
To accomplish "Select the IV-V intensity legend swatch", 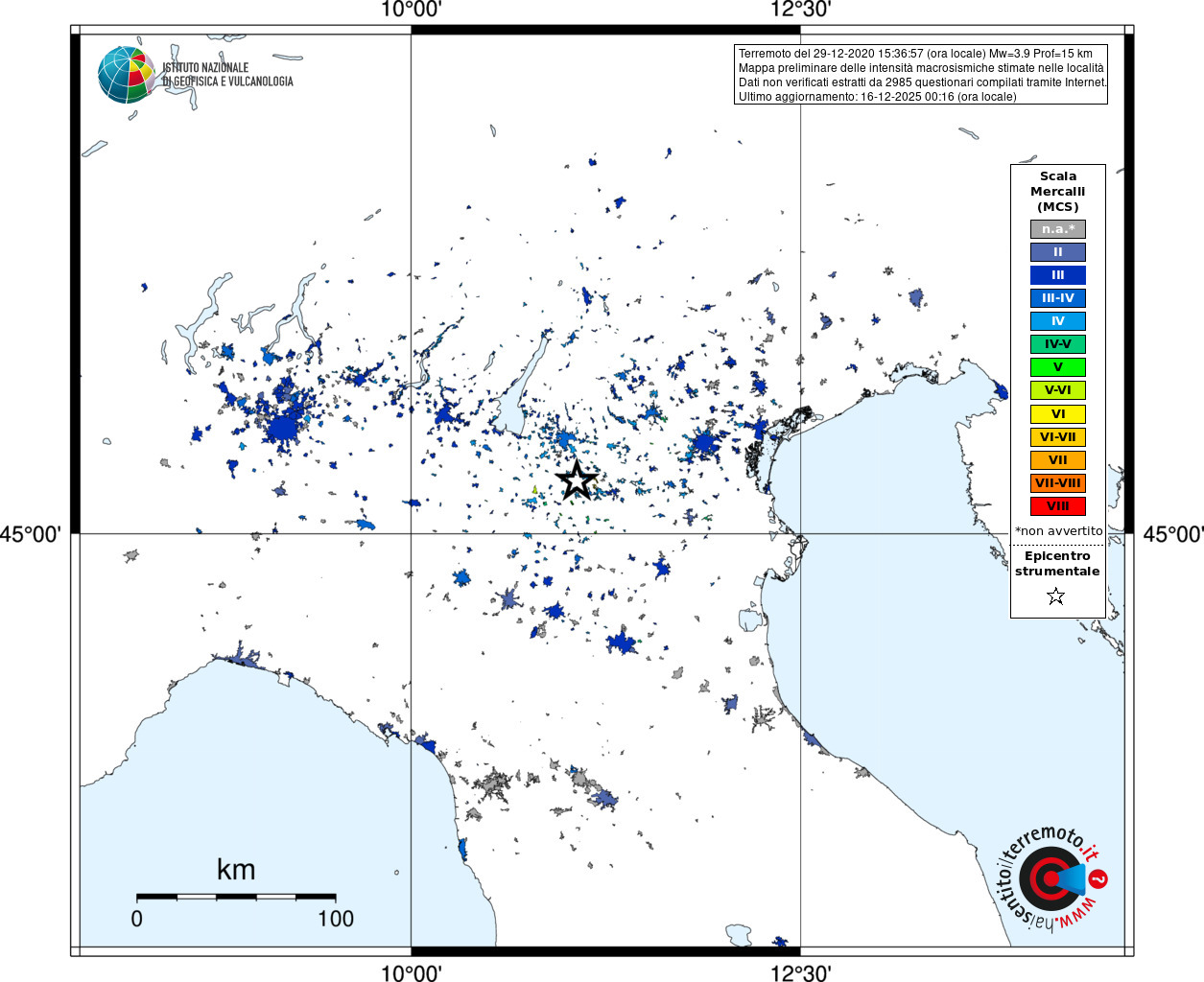I will pos(1058,344).
